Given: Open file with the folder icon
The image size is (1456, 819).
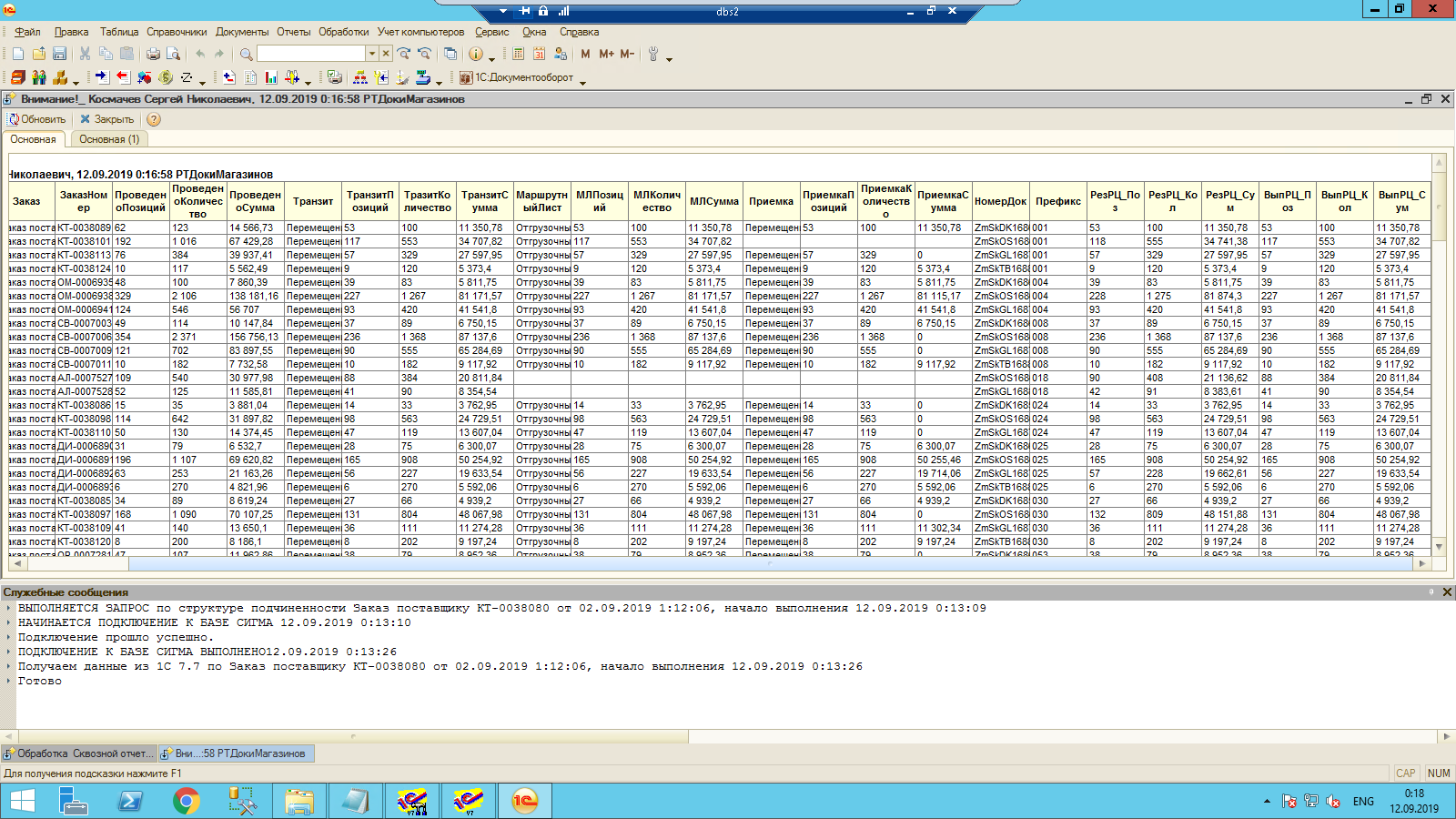Looking at the screenshot, I should [38, 55].
